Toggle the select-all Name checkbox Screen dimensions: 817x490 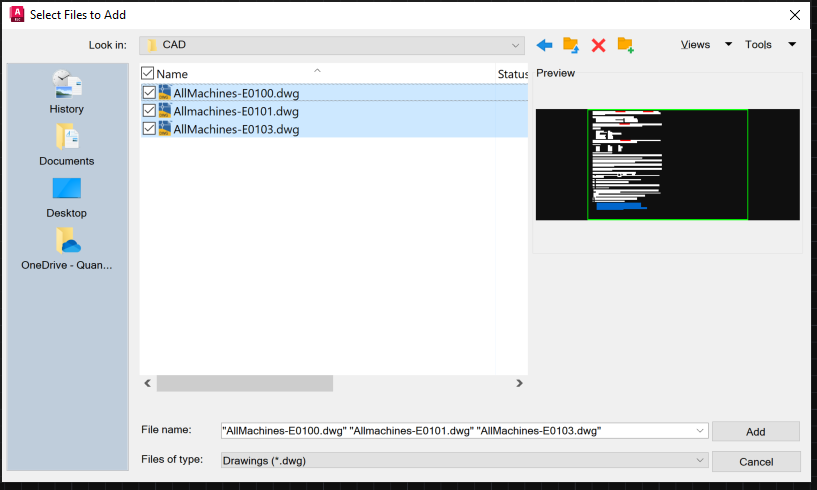[x=147, y=73]
